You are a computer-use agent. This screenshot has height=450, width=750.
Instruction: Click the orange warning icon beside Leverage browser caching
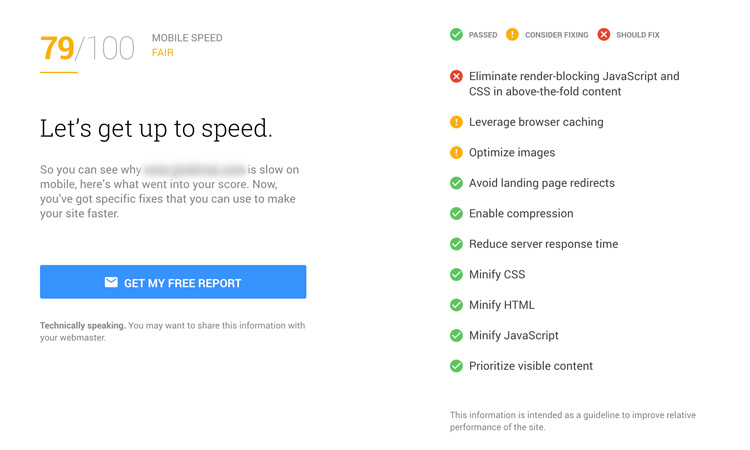(456, 122)
